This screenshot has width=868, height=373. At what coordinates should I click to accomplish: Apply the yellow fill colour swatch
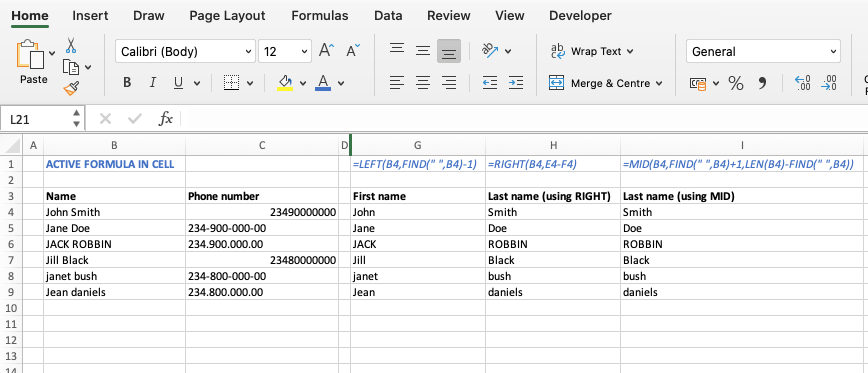[285, 83]
